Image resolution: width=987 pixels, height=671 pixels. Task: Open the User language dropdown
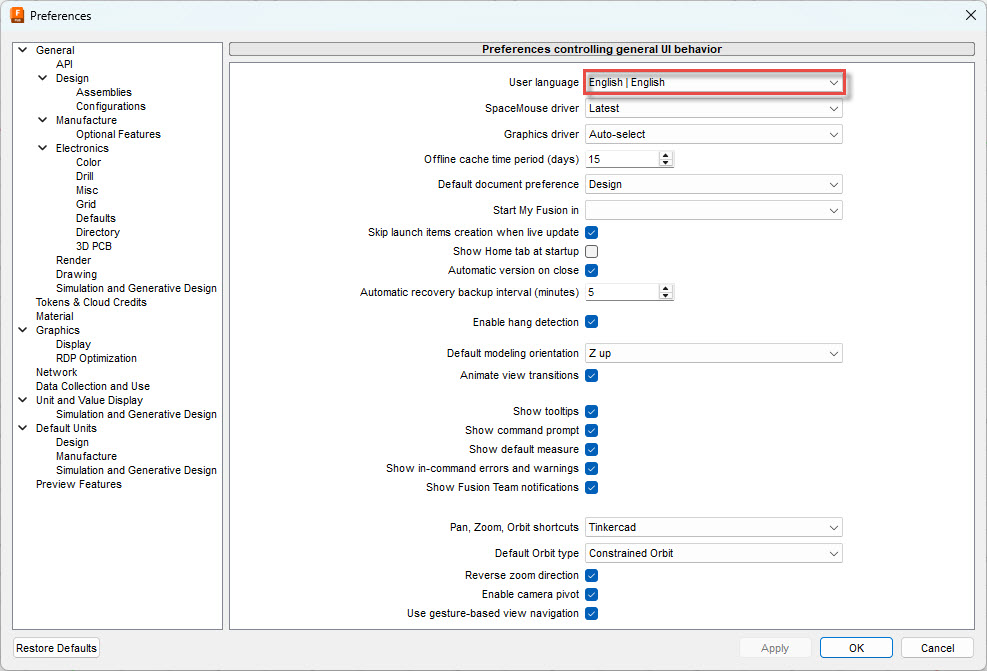pos(714,82)
